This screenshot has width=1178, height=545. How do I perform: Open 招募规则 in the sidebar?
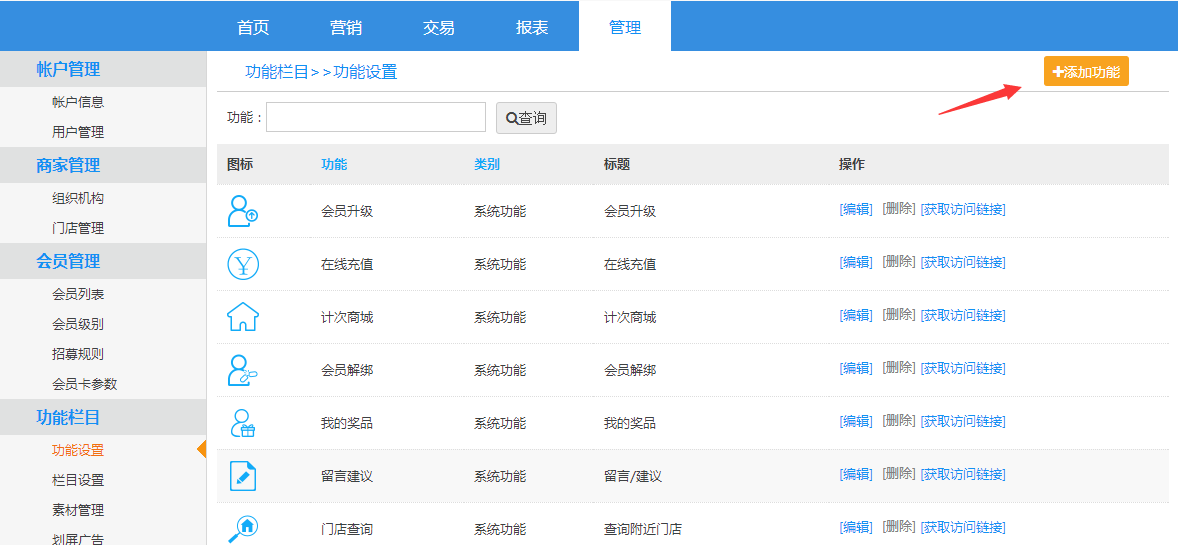(78, 354)
